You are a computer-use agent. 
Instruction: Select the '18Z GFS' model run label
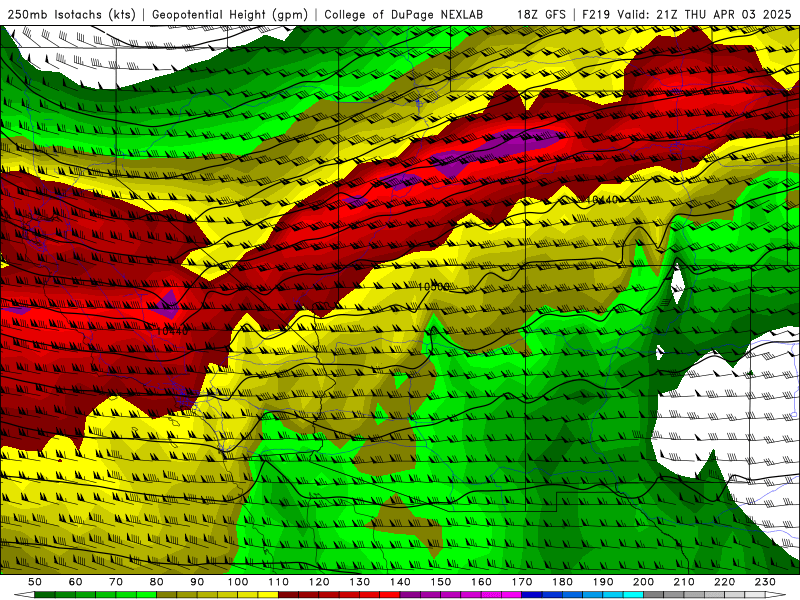coord(541,14)
